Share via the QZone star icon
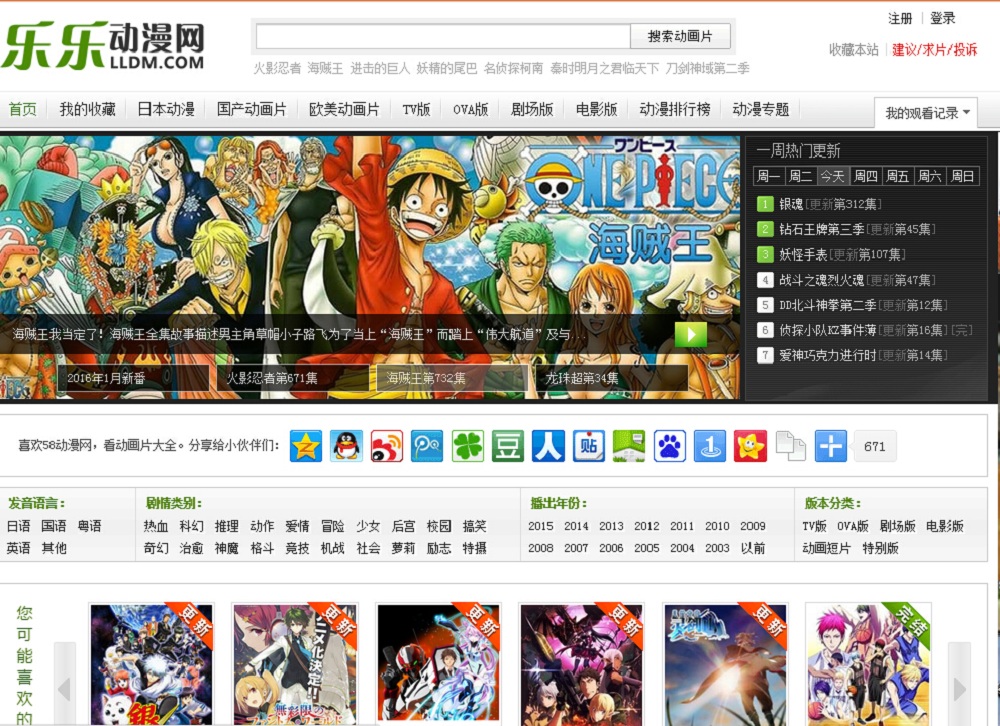This screenshot has height=726, width=1000. (306, 445)
